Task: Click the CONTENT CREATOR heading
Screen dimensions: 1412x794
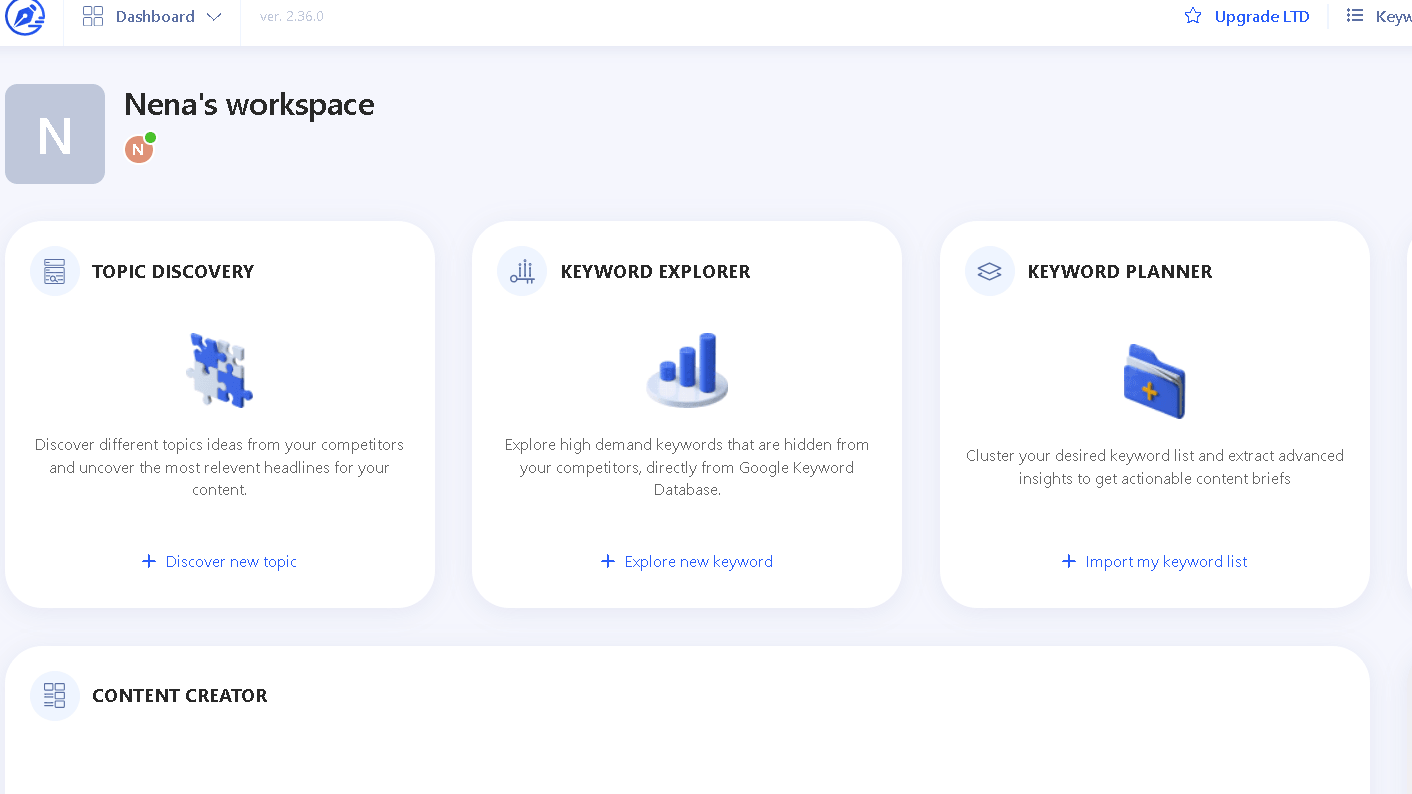Action: pos(180,696)
